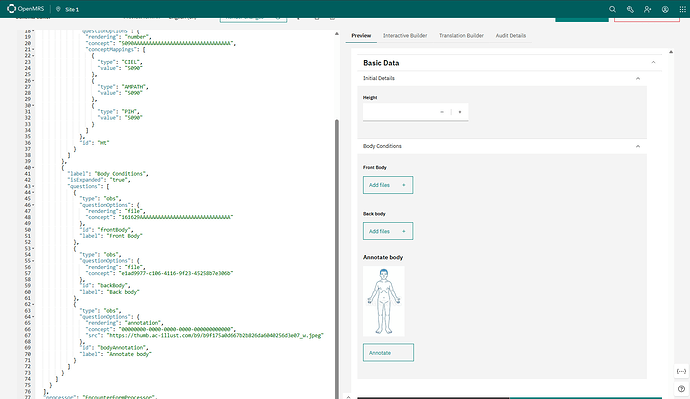Fold the questions array at line 43

click(33, 187)
